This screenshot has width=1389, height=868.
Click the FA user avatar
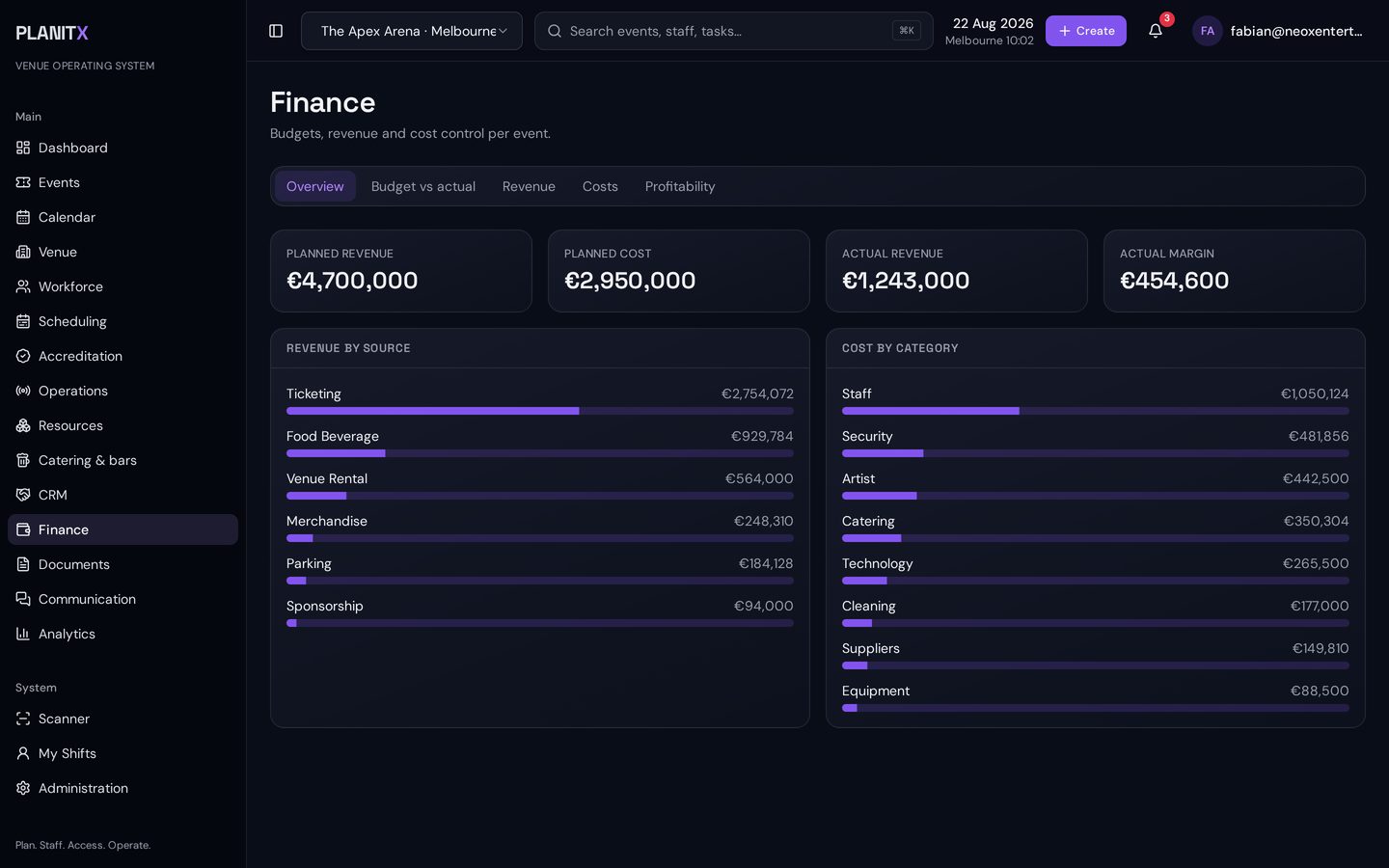pos(1208,31)
